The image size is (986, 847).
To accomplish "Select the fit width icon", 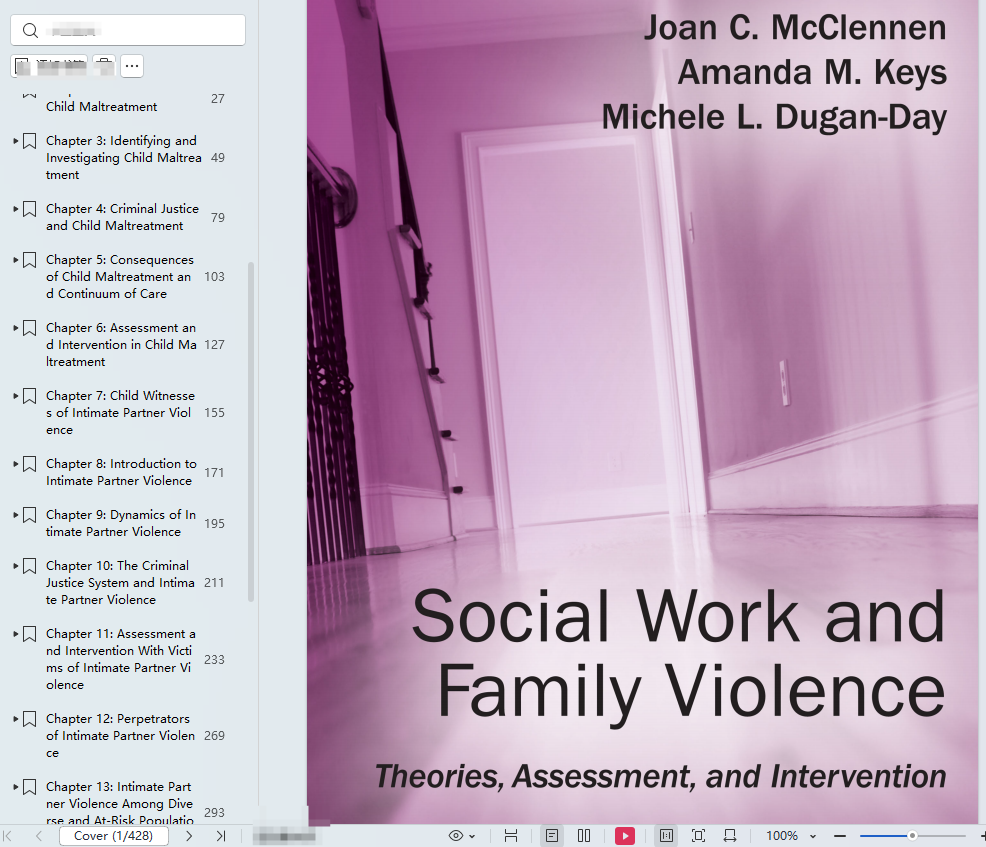I will [x=730, y=836].
